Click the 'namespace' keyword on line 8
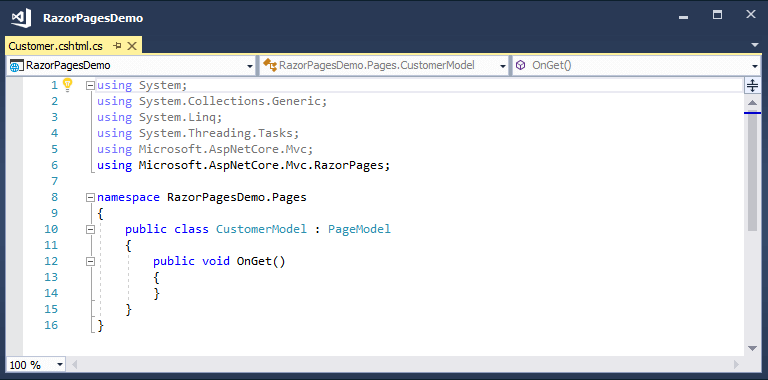The width and height of the screenshot is (768, 380). coord(128,197)
